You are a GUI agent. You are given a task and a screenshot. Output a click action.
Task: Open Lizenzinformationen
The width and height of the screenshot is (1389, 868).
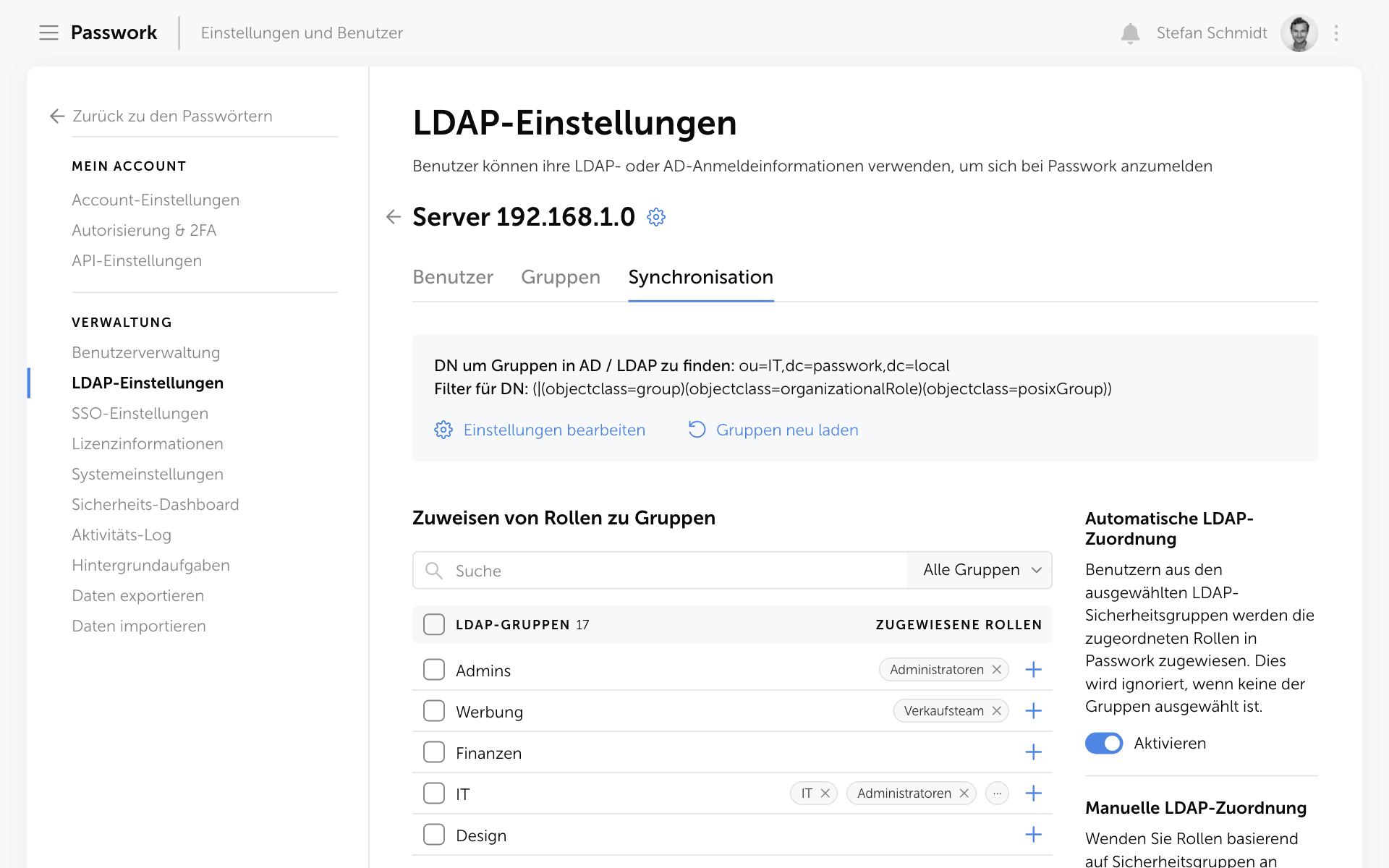click(x=148, y=443)
